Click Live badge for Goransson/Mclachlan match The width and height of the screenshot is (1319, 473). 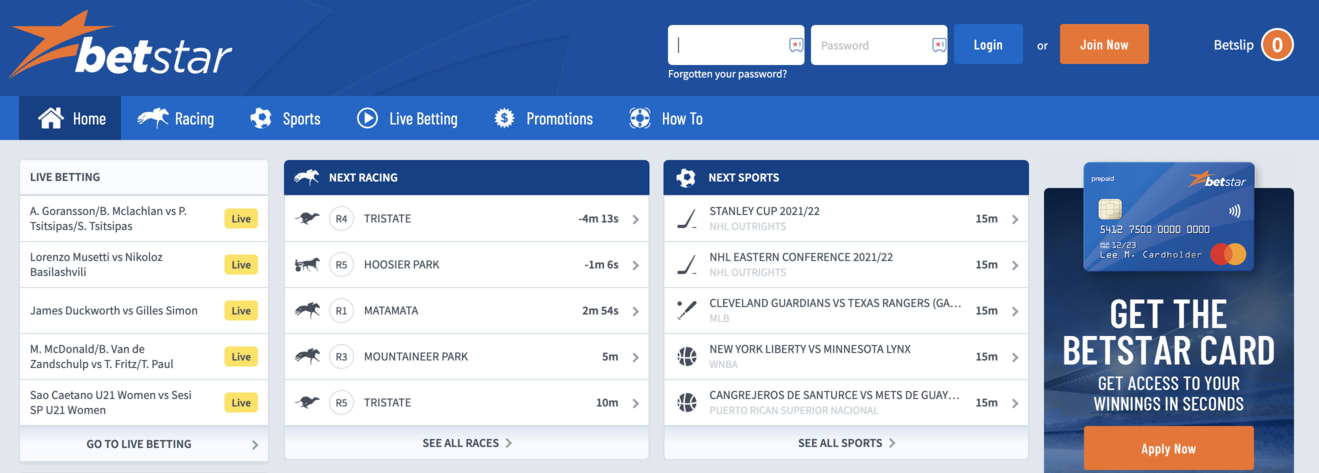pos(241,219)
